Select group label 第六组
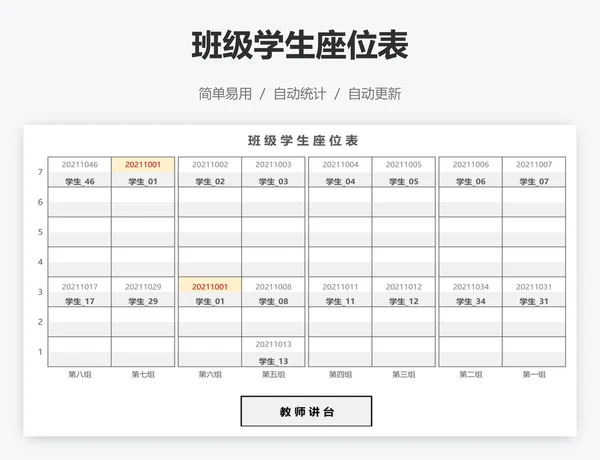 click(210, 374)
